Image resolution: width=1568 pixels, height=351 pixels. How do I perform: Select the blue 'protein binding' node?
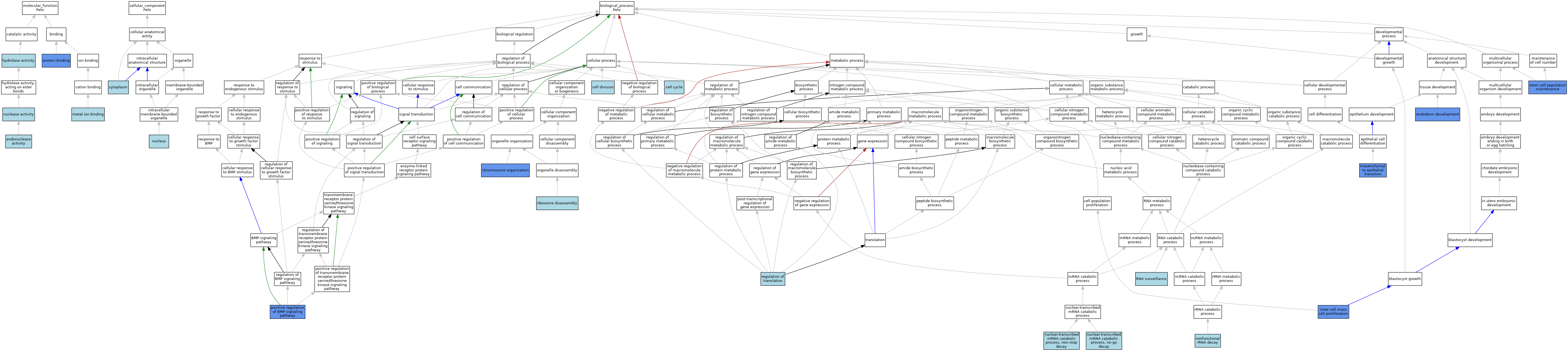[56, 60]
